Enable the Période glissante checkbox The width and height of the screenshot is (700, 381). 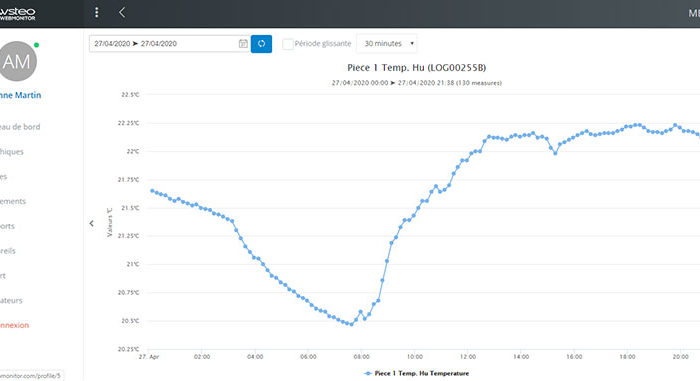288,44
